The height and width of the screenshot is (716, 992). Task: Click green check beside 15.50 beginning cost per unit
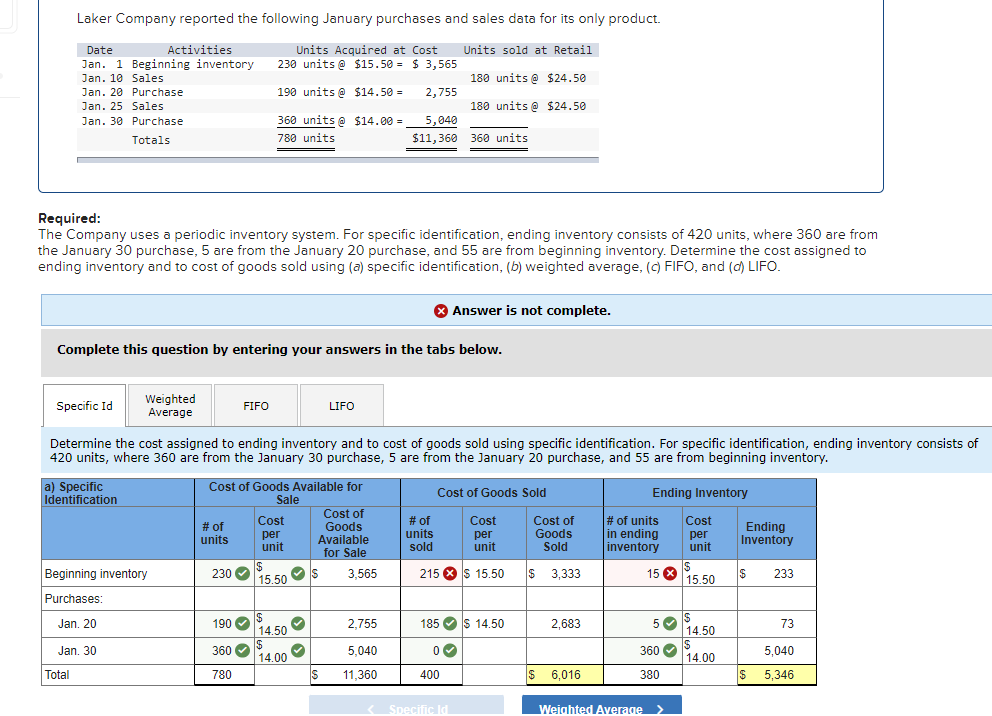pyautogui.click(x=298, y=574)
